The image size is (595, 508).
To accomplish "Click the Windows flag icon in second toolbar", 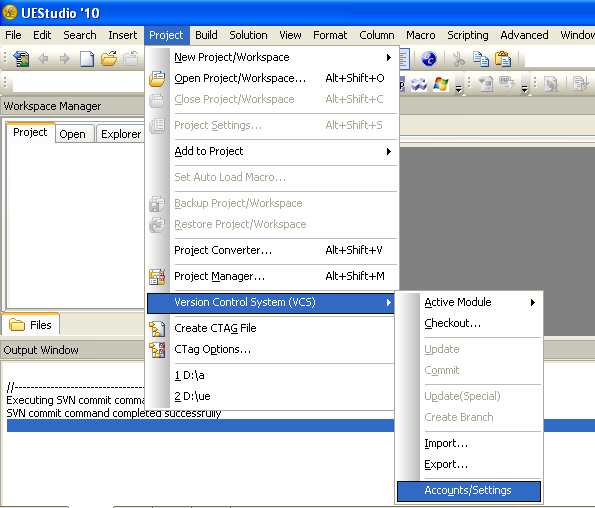I will (441, 84).
